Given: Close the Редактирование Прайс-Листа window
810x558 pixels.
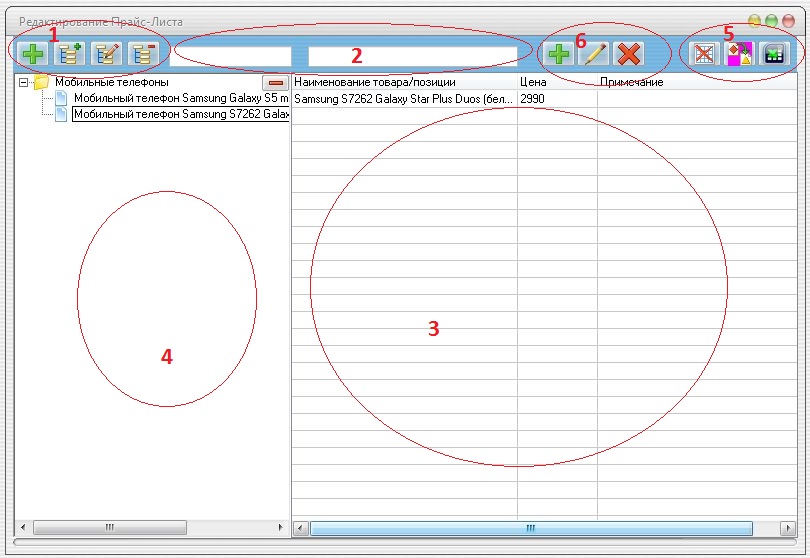Looking at the screenshot, I should tap(788, 21).
